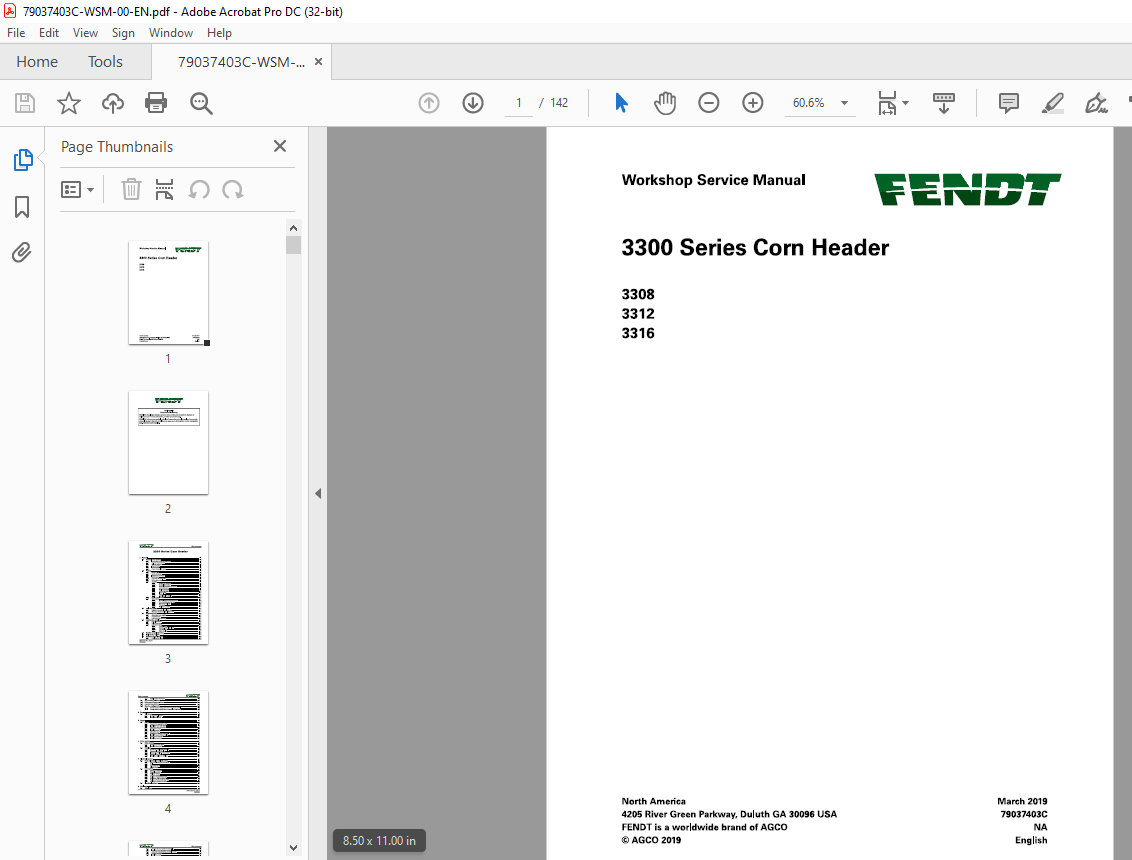Open the Bookmarks panel

22,207
